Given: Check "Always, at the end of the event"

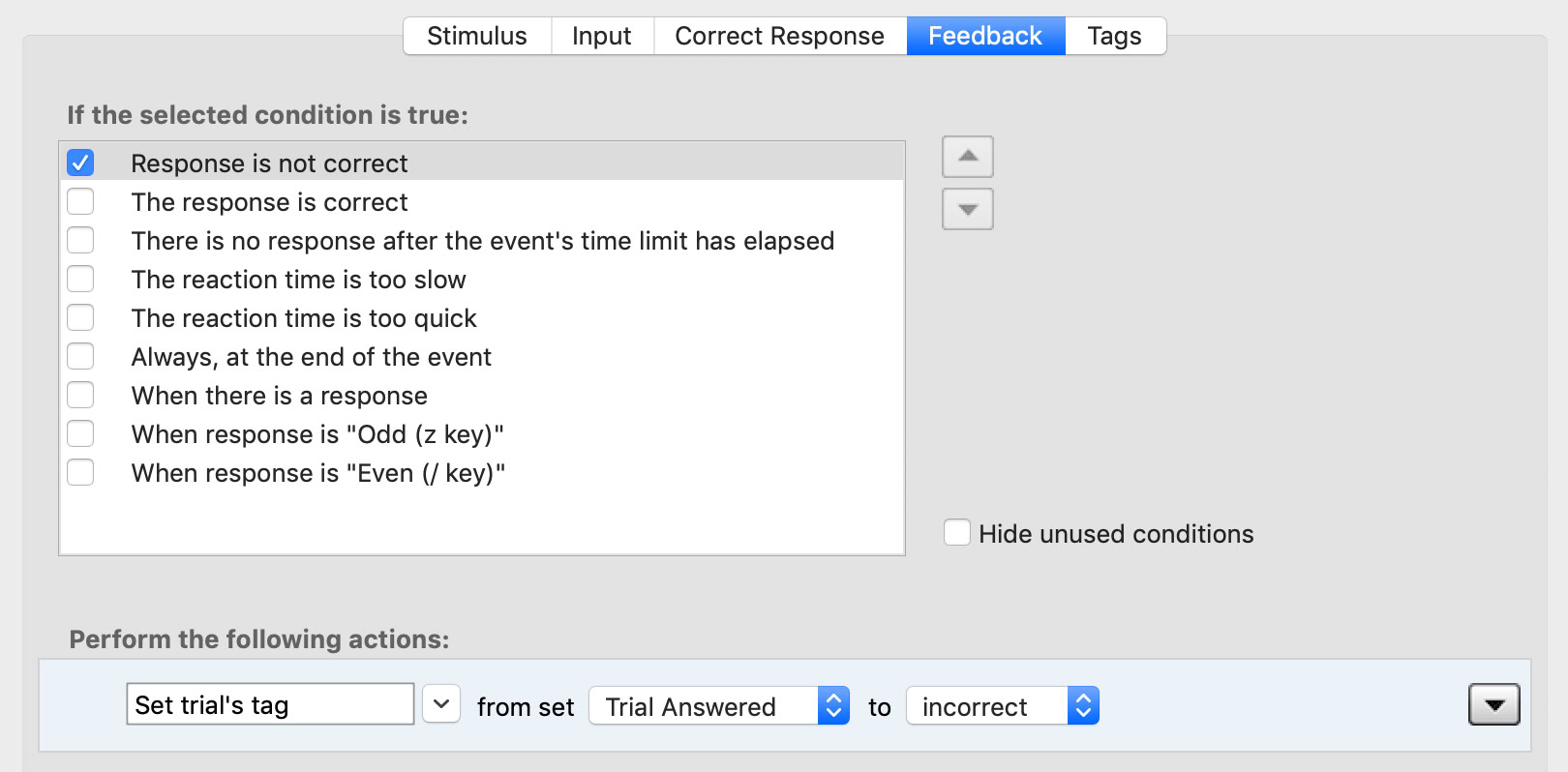Looking at the screenshot, I should coord(80,356).
